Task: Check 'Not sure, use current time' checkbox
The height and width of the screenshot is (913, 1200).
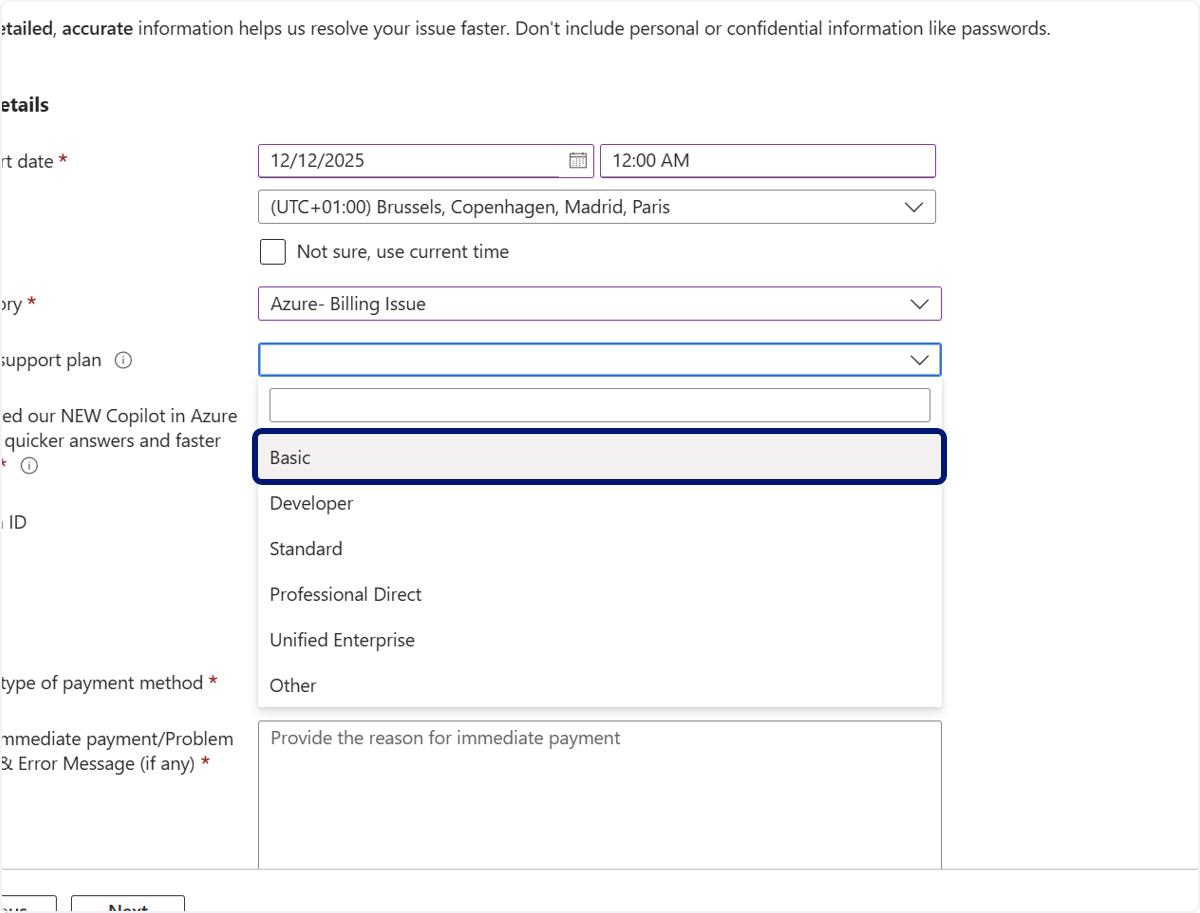Action: pos(272,252)
